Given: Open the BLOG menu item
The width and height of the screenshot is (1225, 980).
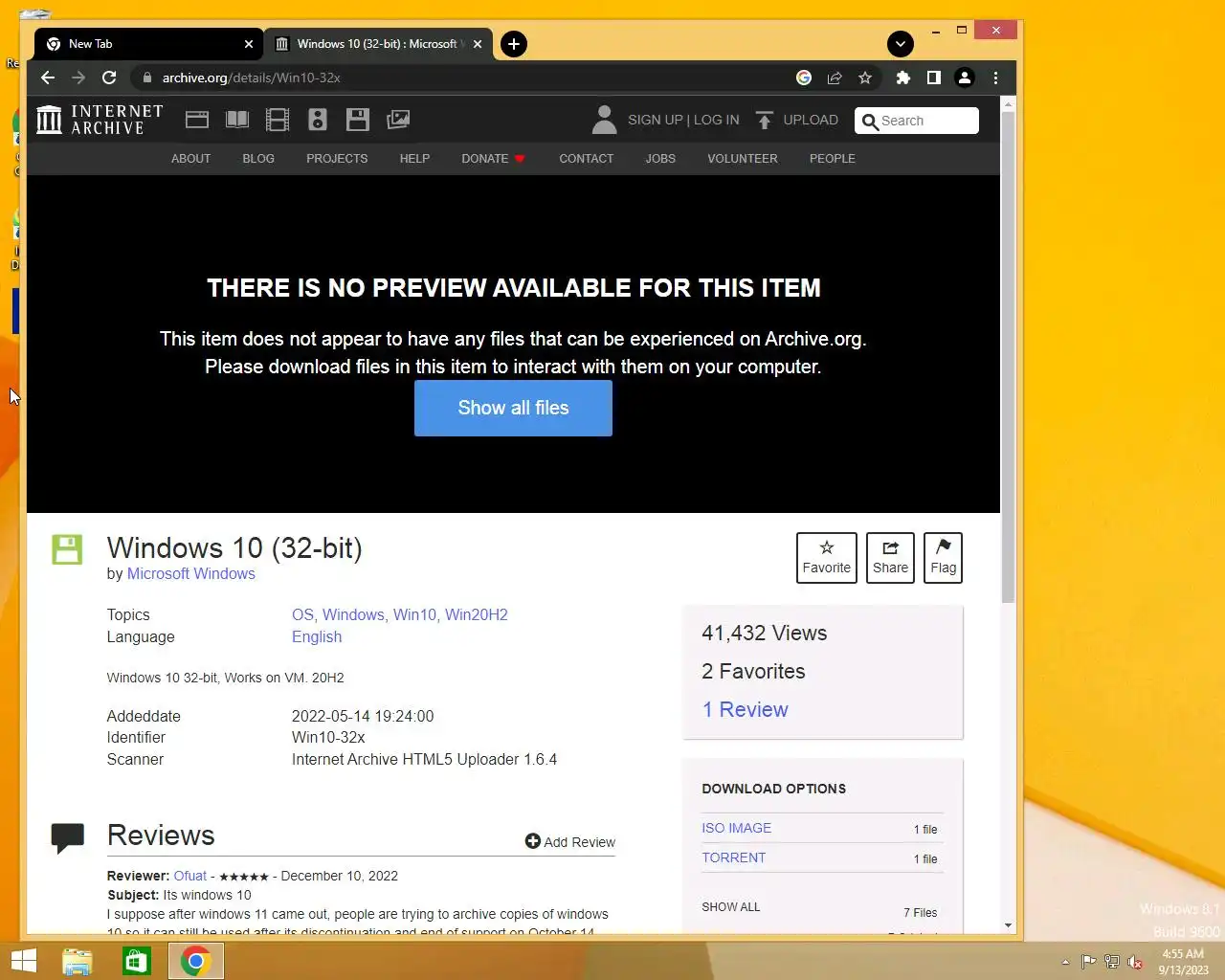Looking at the screenshot, I should (x=258, y=159).
